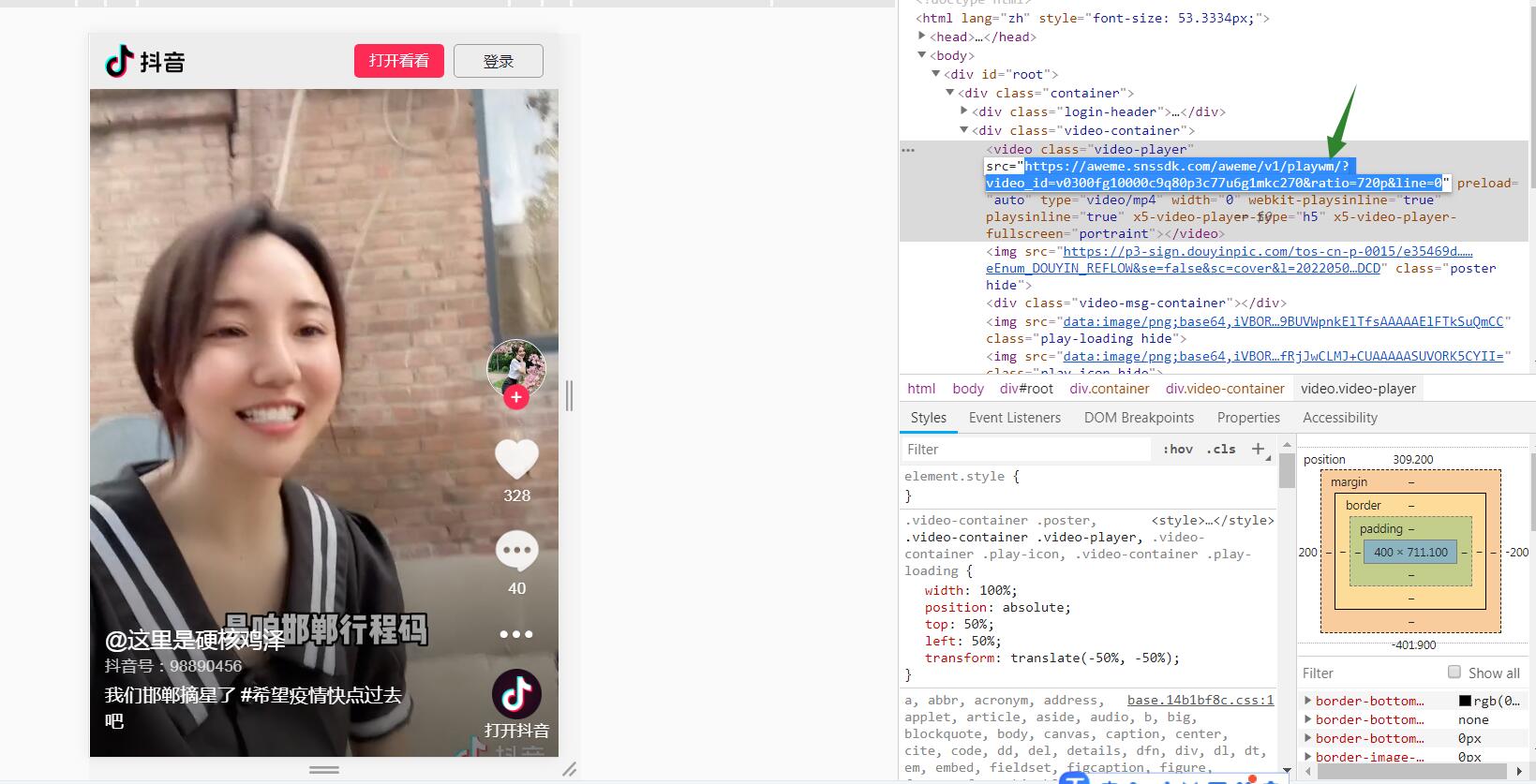Click the spinning Douyin music disc icon
The width and height of the screenshot is (1536, 784).
pos(516,694)
